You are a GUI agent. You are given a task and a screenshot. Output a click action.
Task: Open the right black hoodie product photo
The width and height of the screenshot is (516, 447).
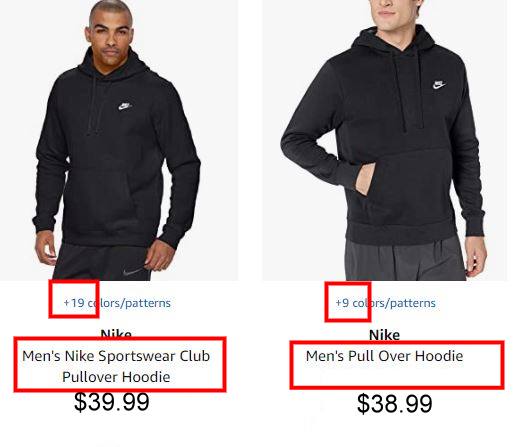pos(384,140)
